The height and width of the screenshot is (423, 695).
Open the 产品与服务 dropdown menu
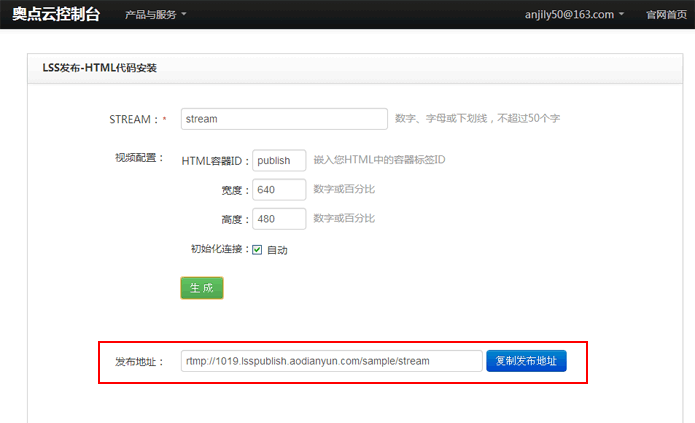tap(156, 15)
